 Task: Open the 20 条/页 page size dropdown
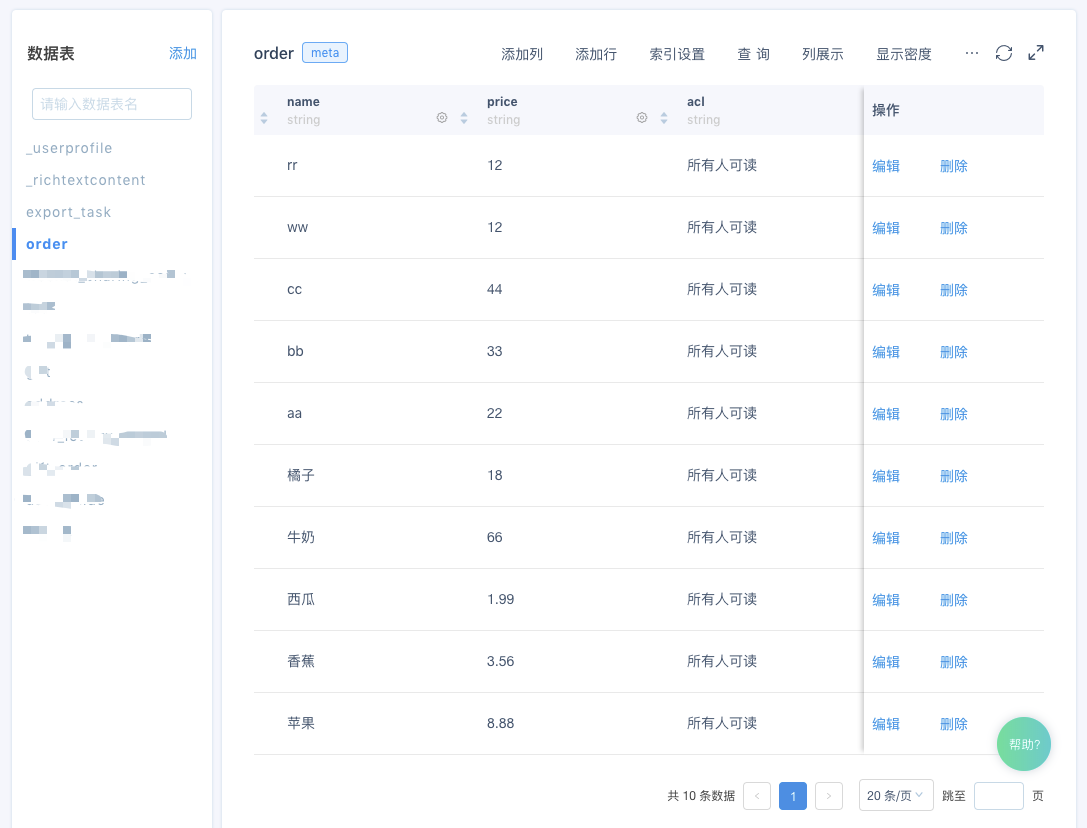(x=895, y=795)
